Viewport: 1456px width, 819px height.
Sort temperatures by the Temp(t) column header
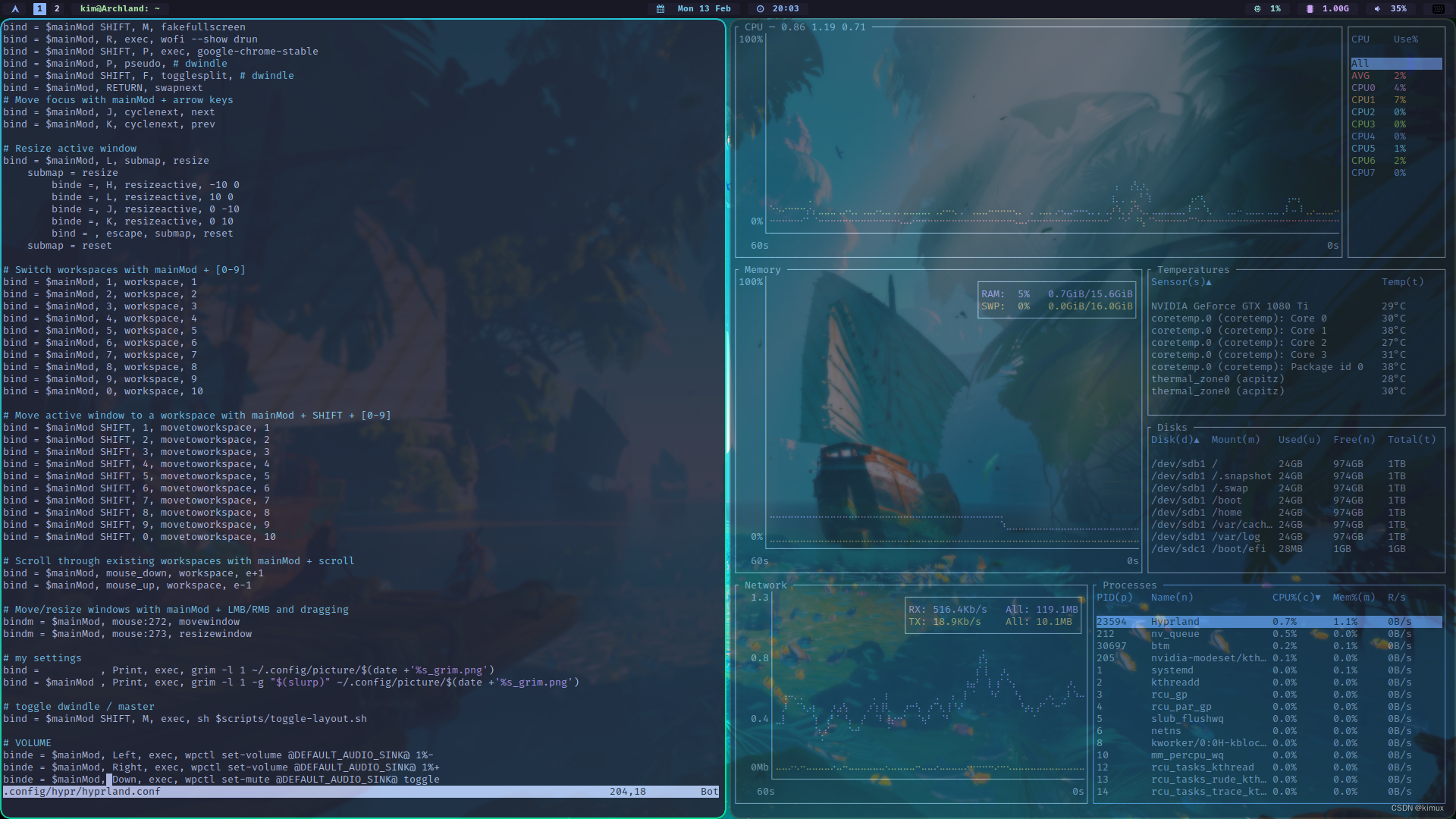pyautogui.click(x=1402, y=282)
